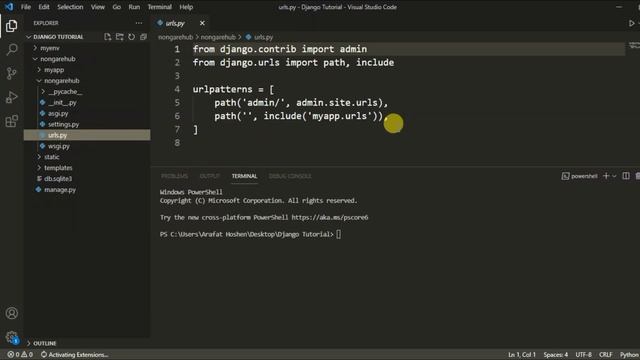Switch to the Output panel tab
Screen dimensions: 640x360
point(210,176)
